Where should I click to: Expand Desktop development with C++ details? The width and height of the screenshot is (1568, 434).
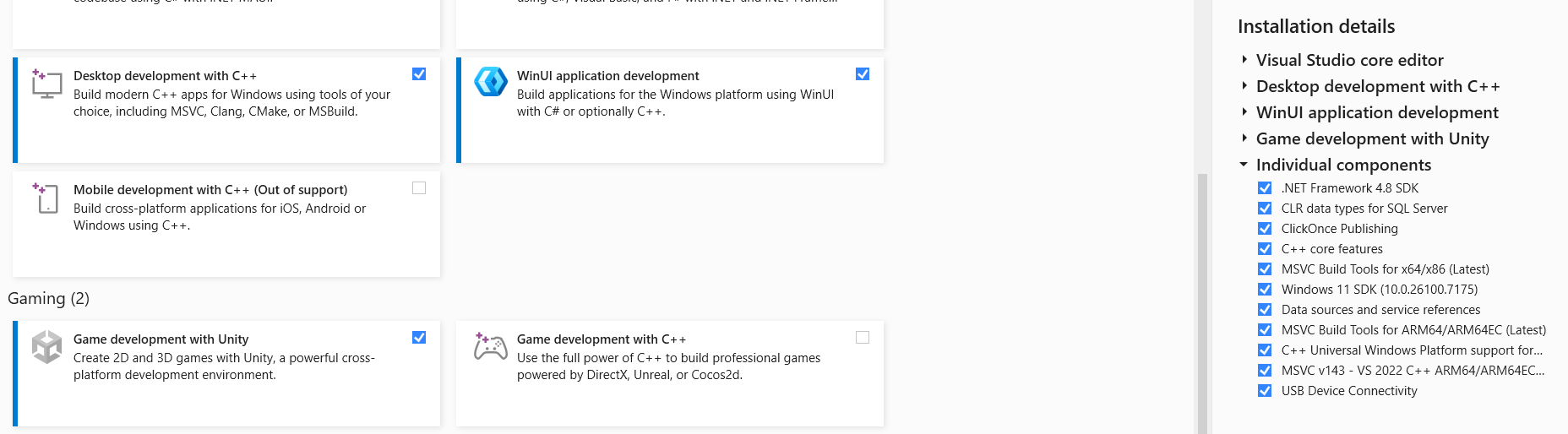pyautogui.click(x=1244, y=86)
